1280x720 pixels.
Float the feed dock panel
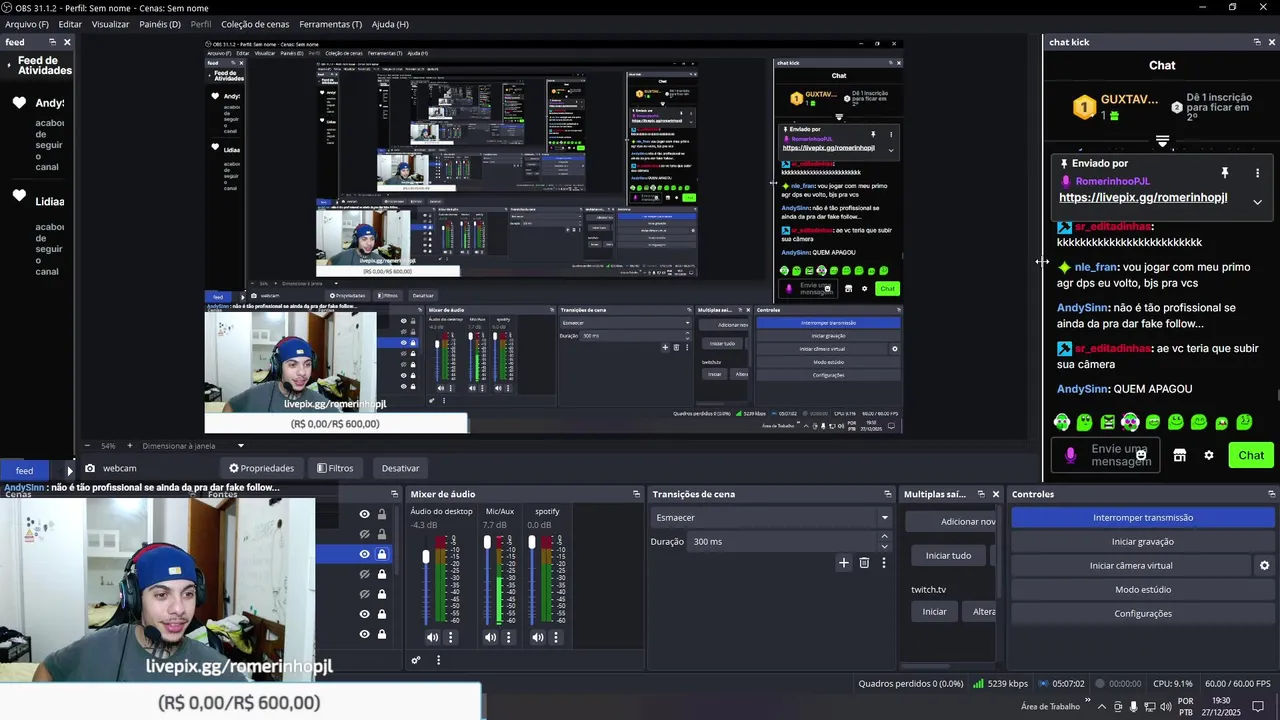coord(52,42)
